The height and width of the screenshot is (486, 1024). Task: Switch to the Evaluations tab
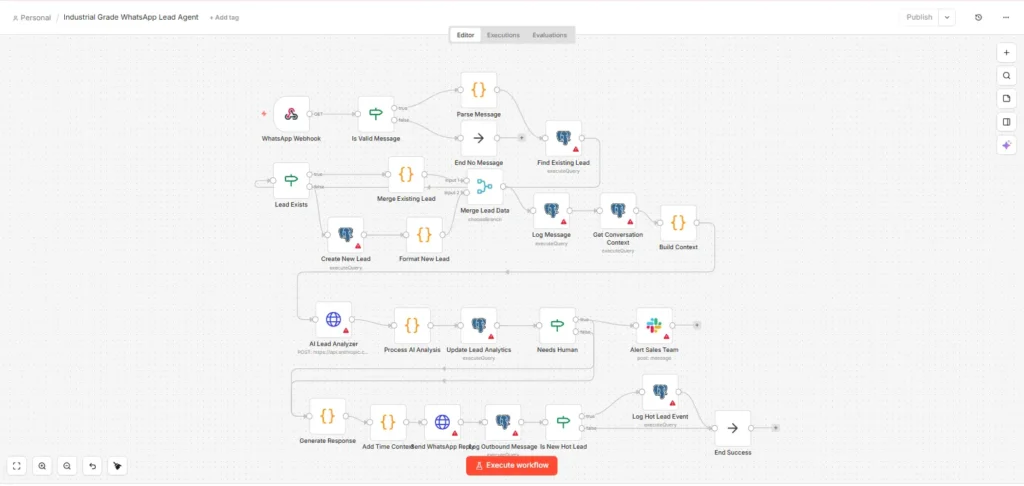pos(549,35)
